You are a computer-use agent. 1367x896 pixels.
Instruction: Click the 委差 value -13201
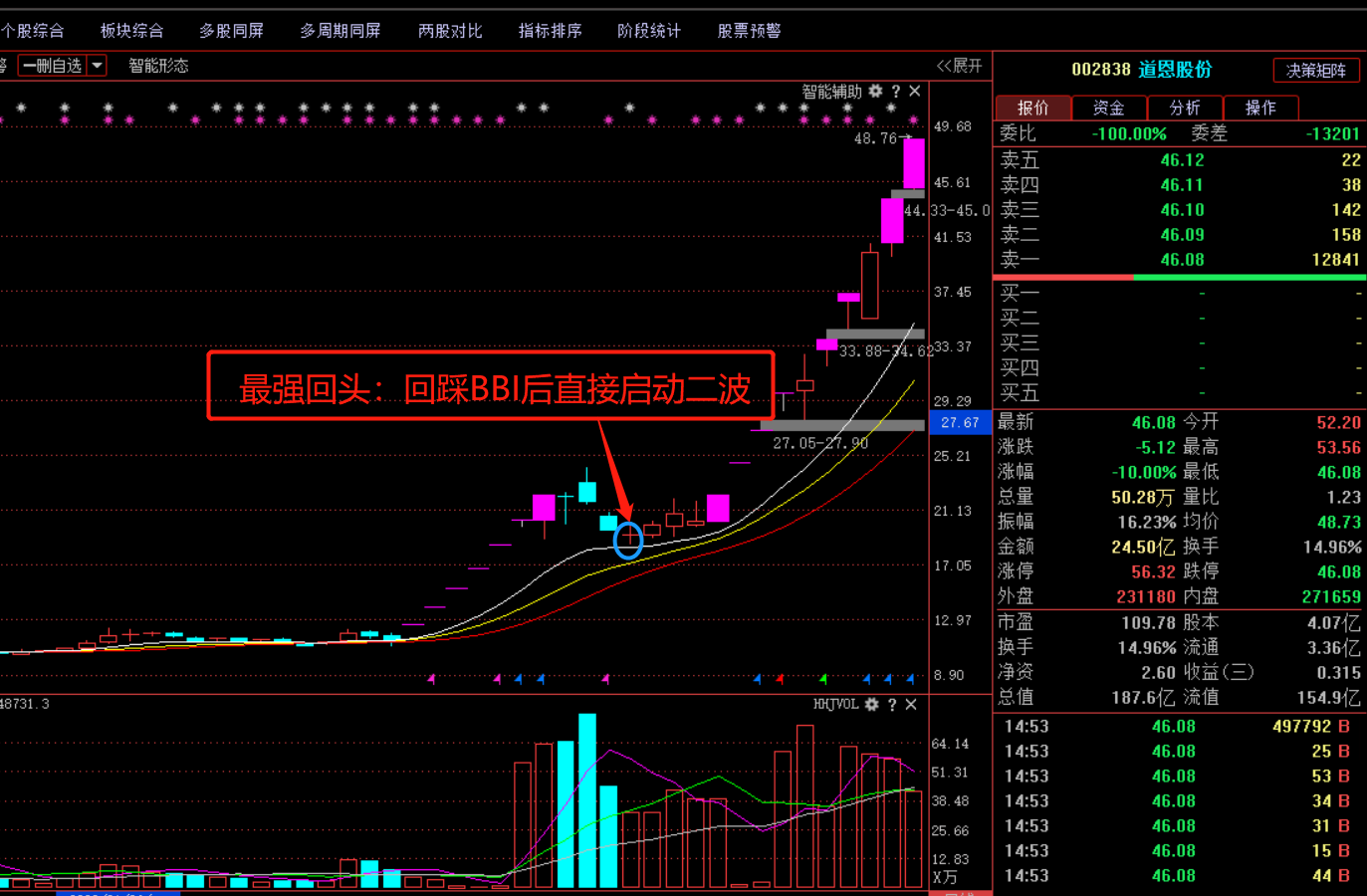pos(1332,133)
